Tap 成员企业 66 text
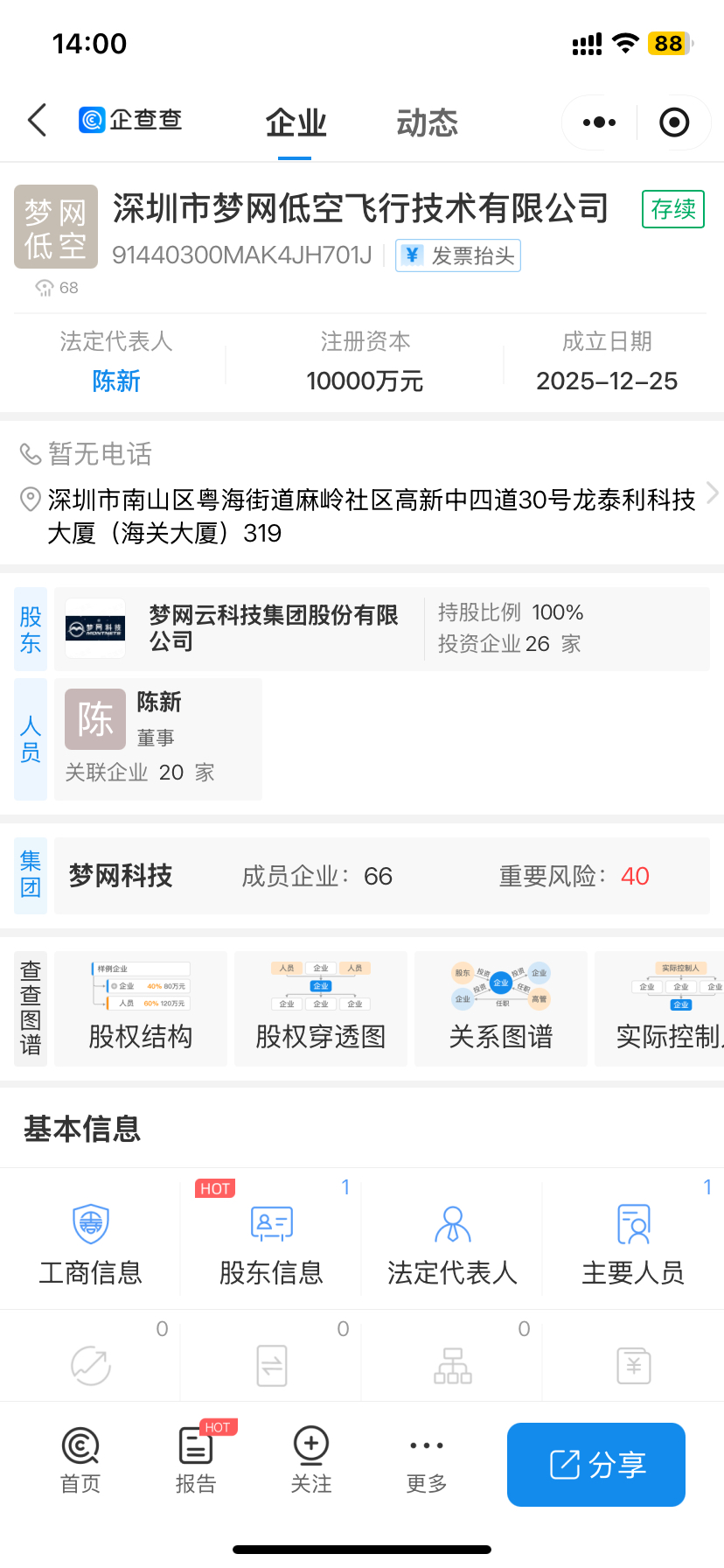 tap(317, 876)
